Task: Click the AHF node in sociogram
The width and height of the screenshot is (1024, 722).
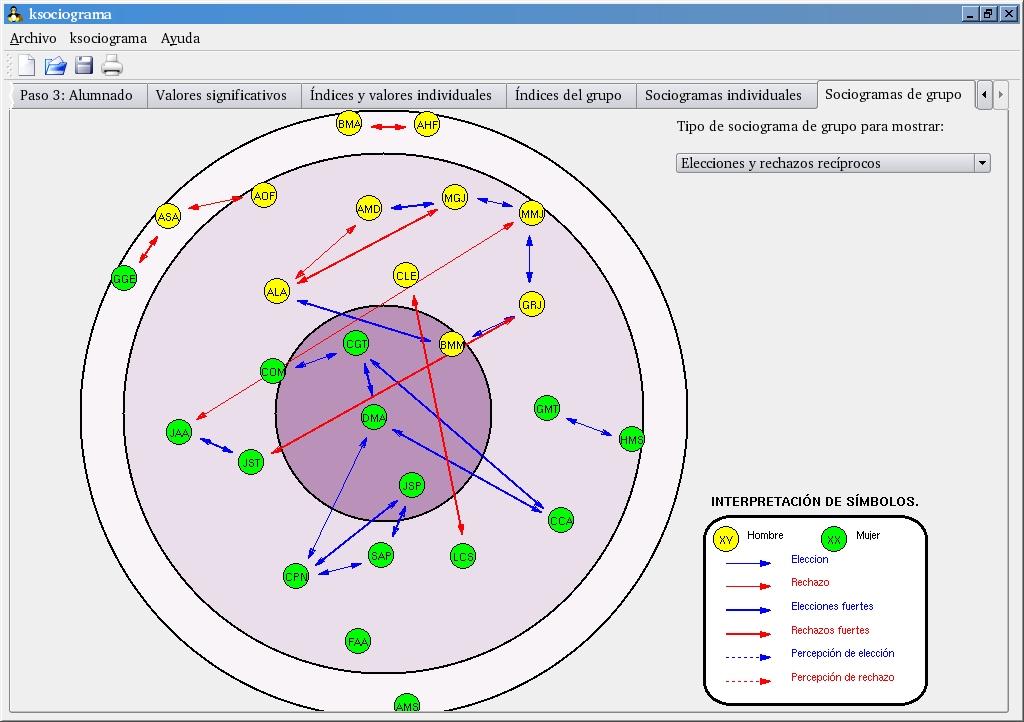Action: tap(427, 124)
